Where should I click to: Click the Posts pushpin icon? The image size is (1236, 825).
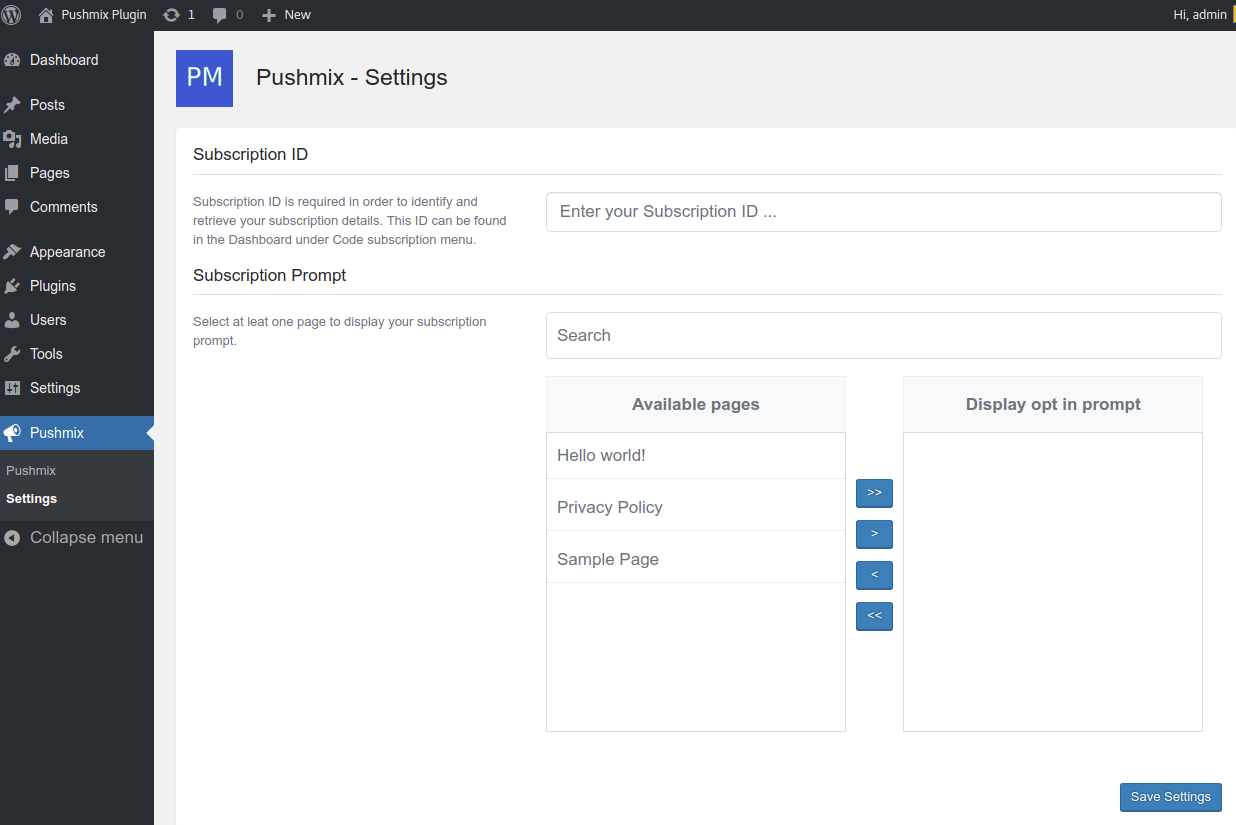pyautogui.click(x=12, y=105)
